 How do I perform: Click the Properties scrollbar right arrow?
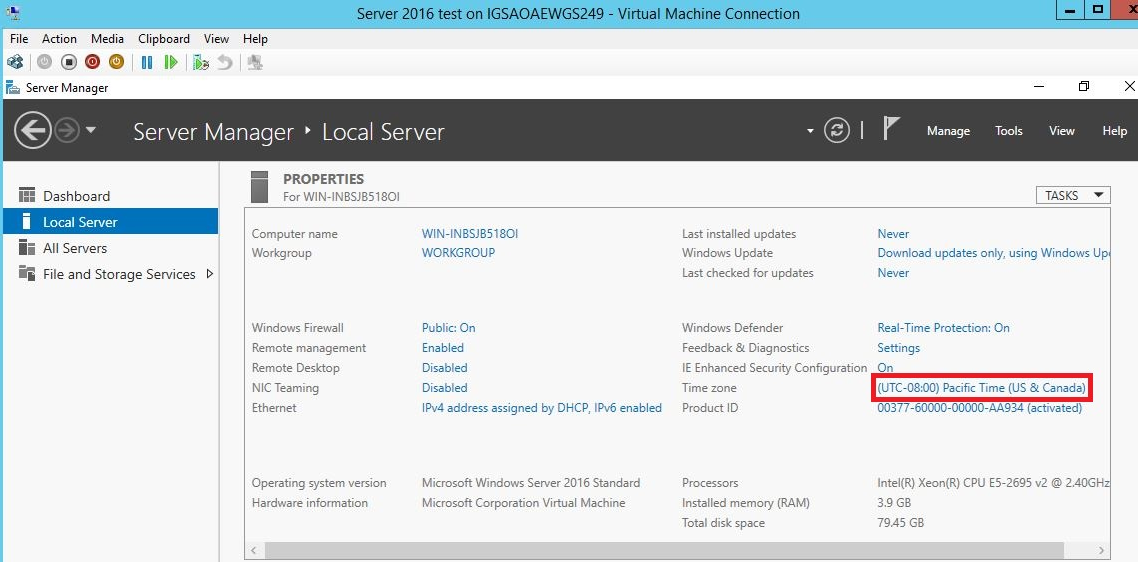pos(1102,550)
